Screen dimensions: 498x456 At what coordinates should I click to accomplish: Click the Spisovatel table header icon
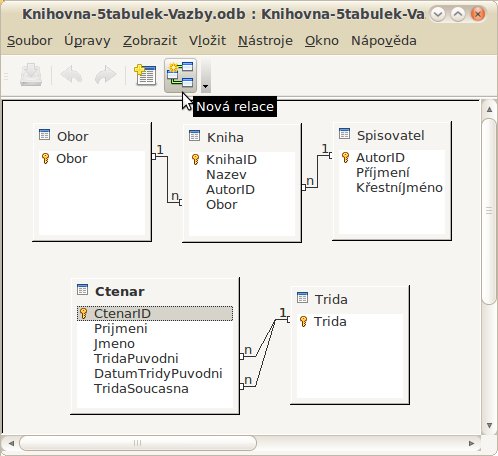[344, 134]
